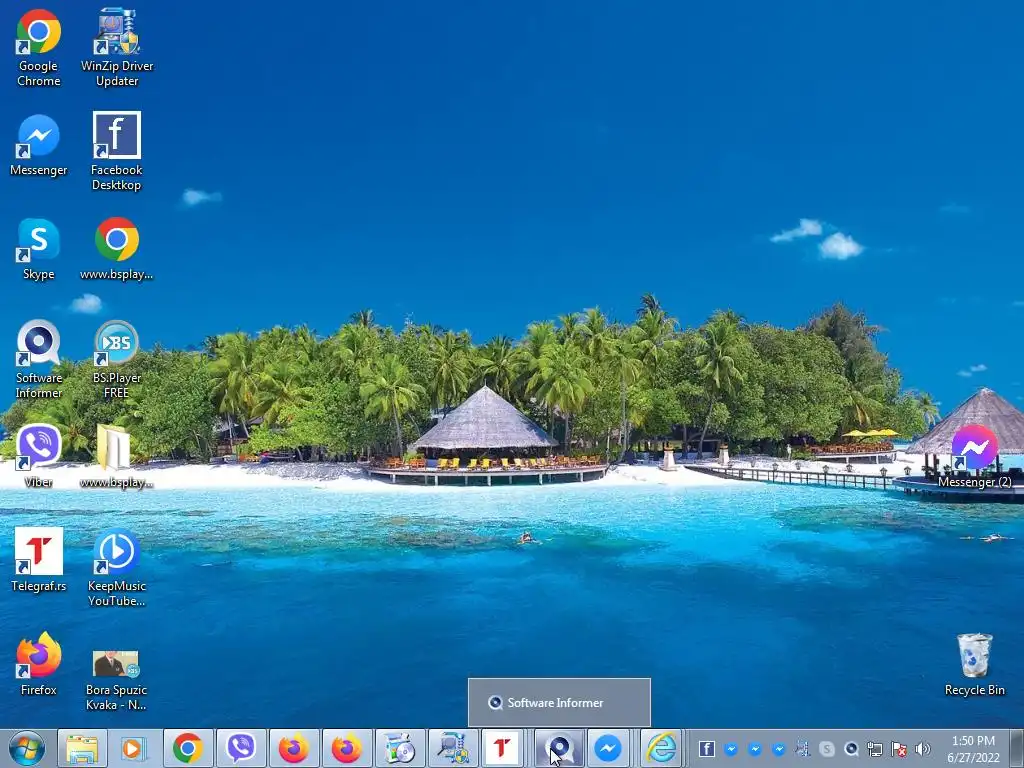Click the Facebook icon in system tray
Screen dimensions: 1024x768
[707, 749]
